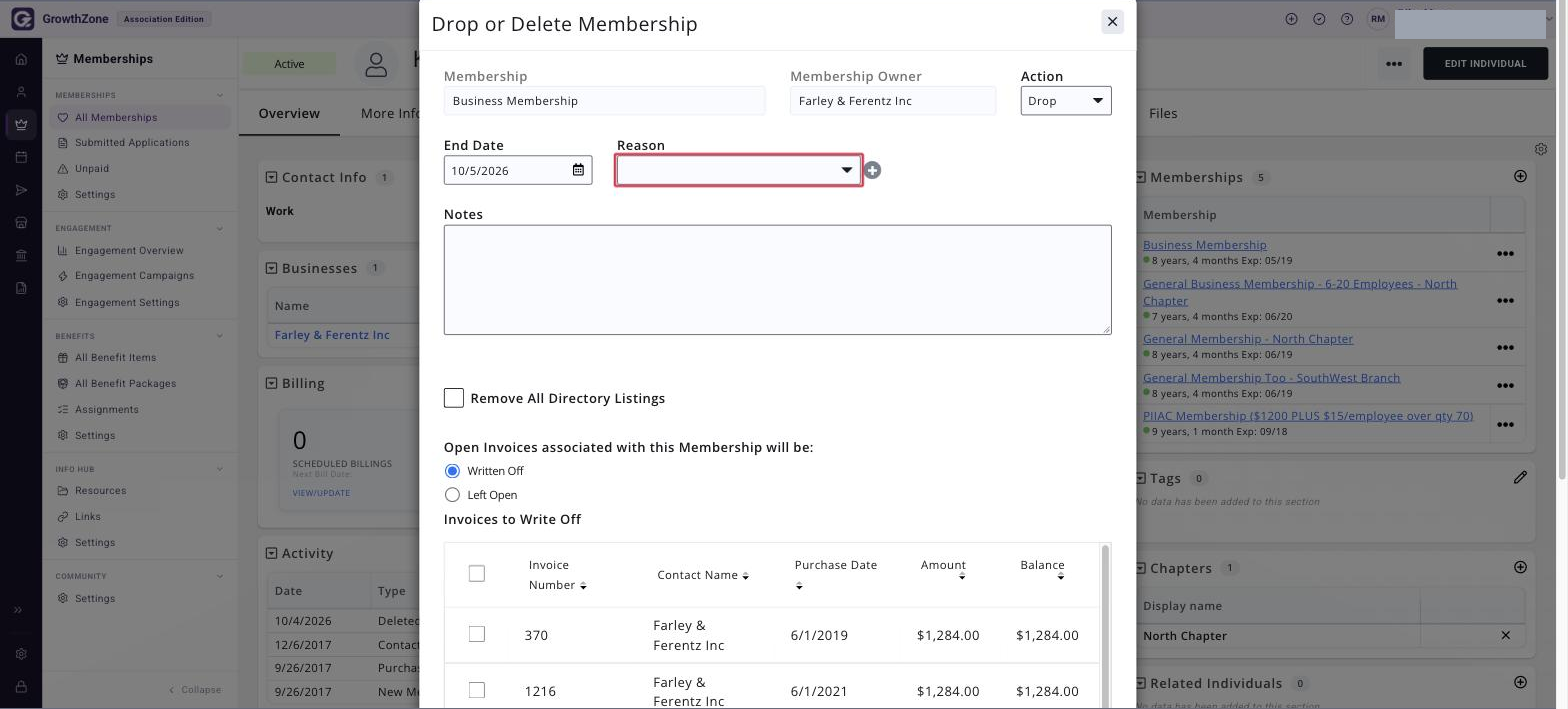Edit Tags with the pencil icon

(1520, 478)
